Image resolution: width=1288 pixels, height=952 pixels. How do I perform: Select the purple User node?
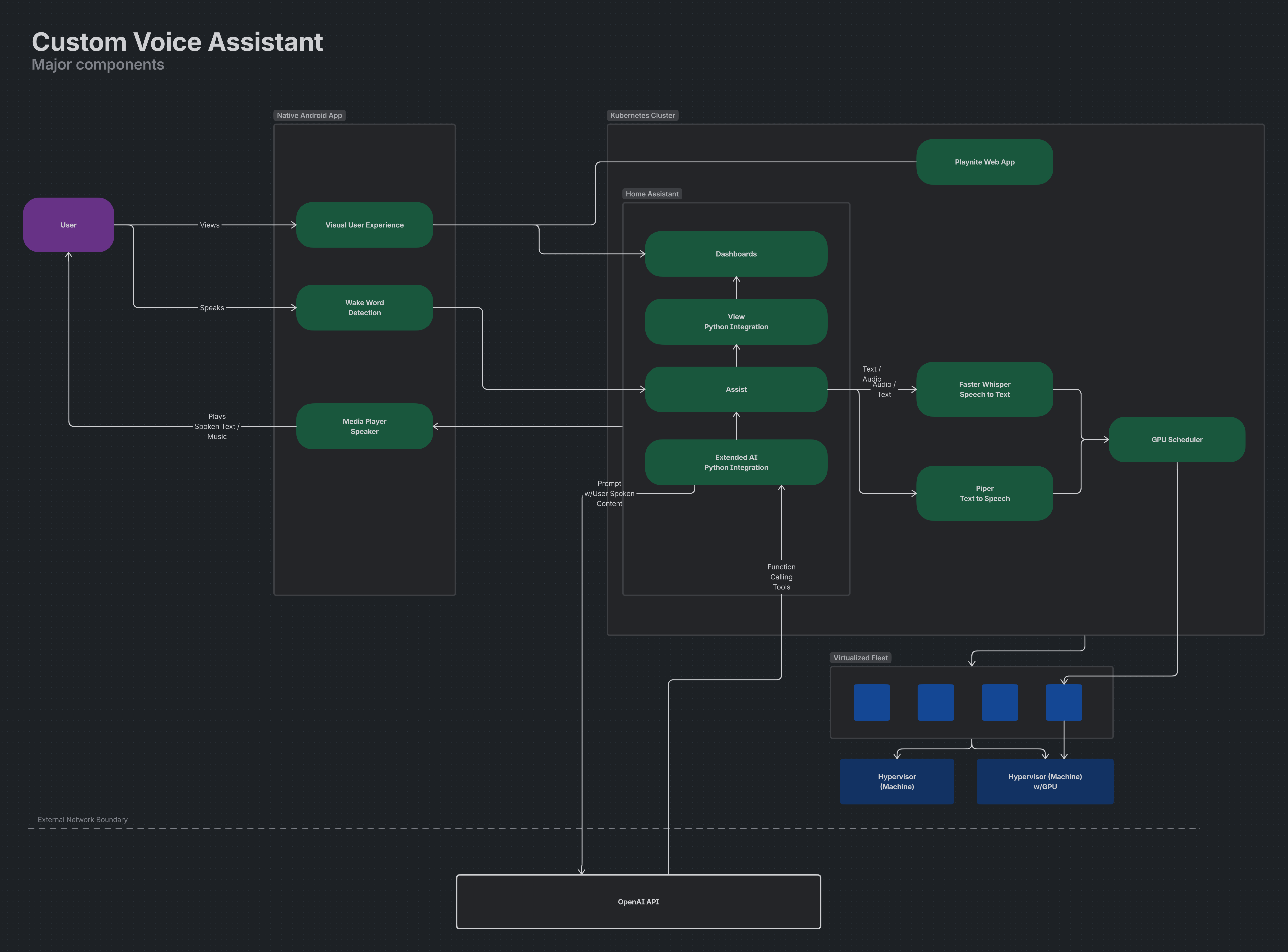(x=68, y=225)
